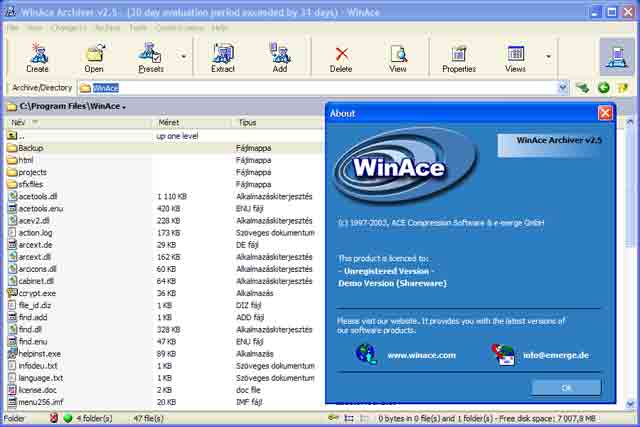Select the arcext.de file
This screenshot has height=427, width=640.
coord(164,245)
